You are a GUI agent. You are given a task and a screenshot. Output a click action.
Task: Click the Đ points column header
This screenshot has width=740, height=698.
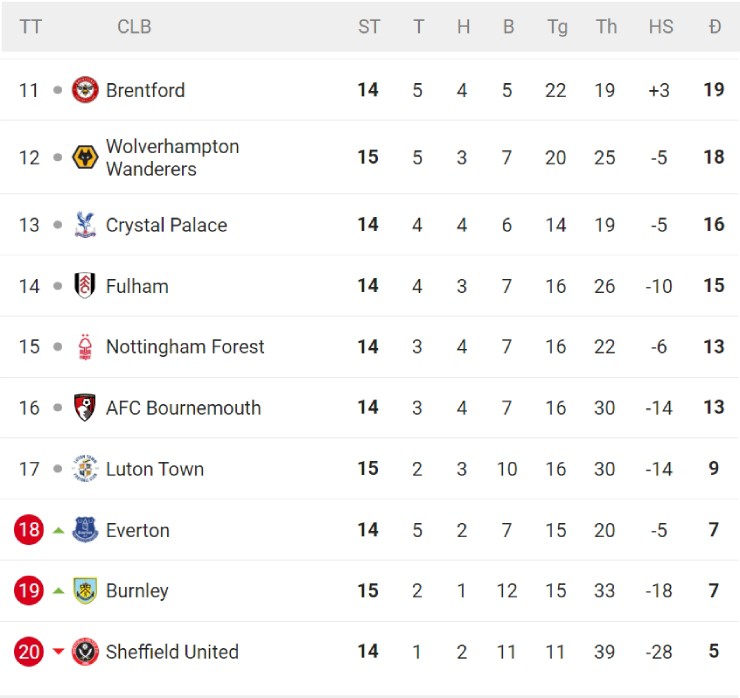tap(714, 27)
